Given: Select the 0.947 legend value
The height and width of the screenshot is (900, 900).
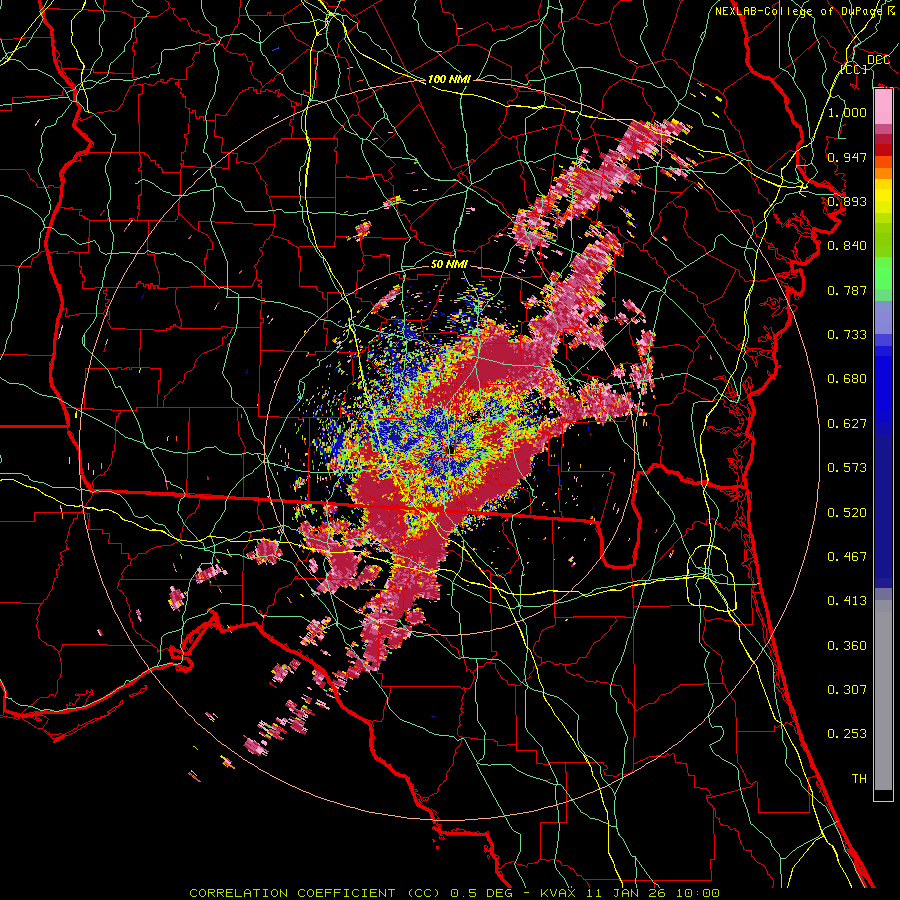Looking at the screenshot, I should tap(847, 157).
